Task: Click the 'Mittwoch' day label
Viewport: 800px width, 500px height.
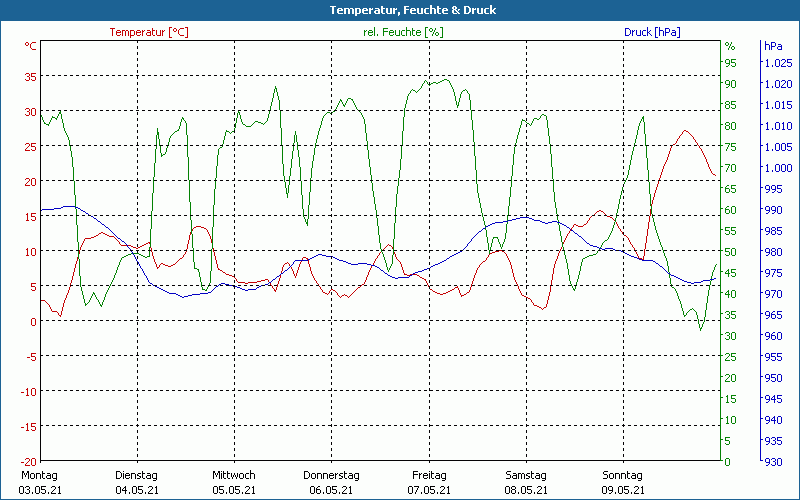Action: 234,476
